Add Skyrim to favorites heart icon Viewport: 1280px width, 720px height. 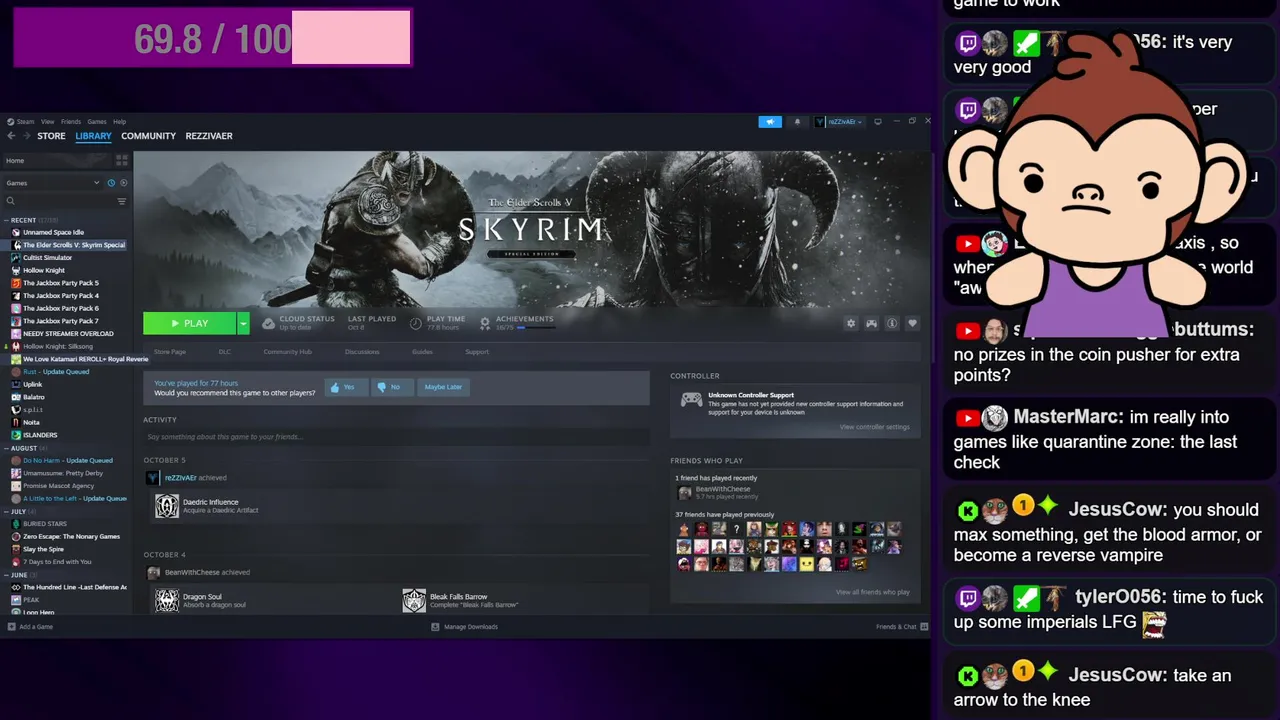click(912, 324)
